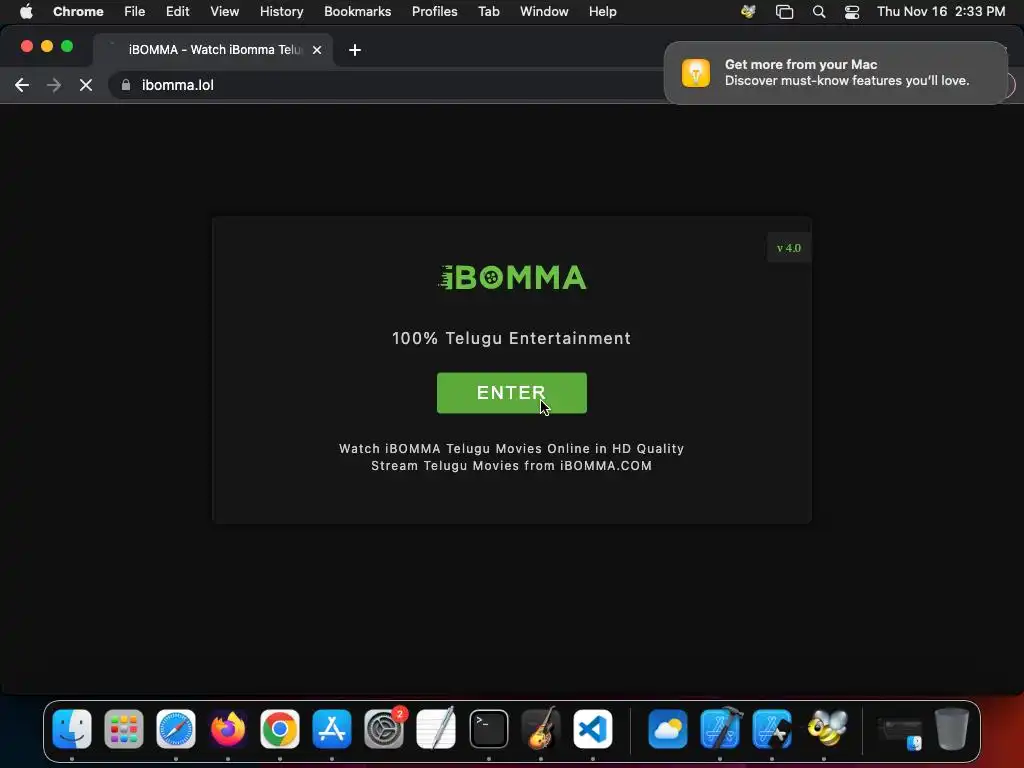
Task: Open App Store from the Dock
Action: (x=332, y=729)
